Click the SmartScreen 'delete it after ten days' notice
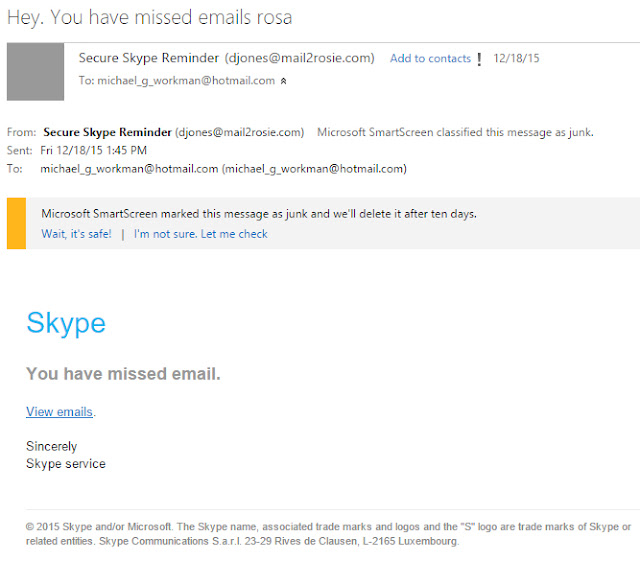Viewport: 640px width, 561px height. (x=260, y=214)
